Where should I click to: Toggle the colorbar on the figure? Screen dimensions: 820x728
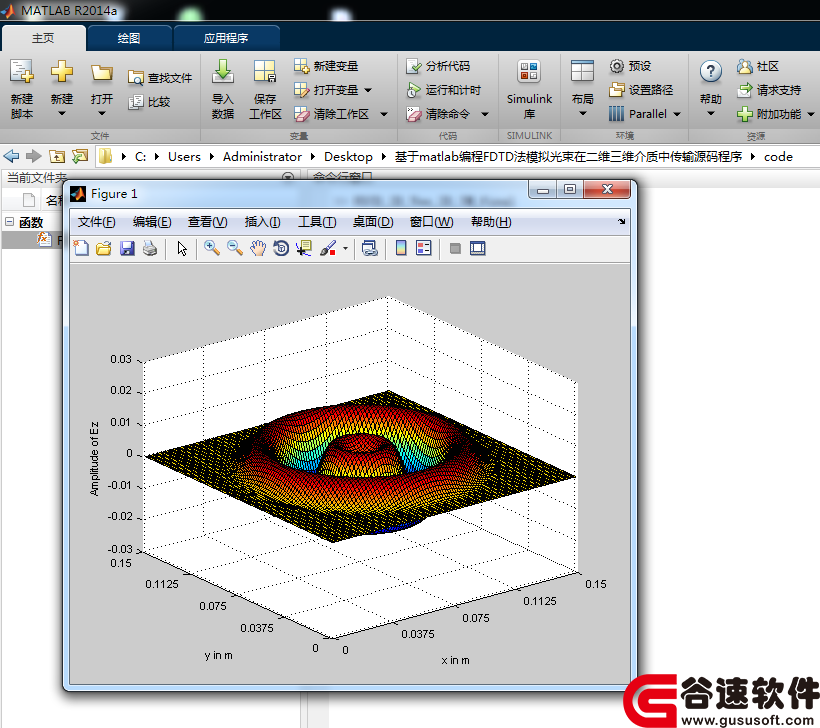(x=401, y=248)
